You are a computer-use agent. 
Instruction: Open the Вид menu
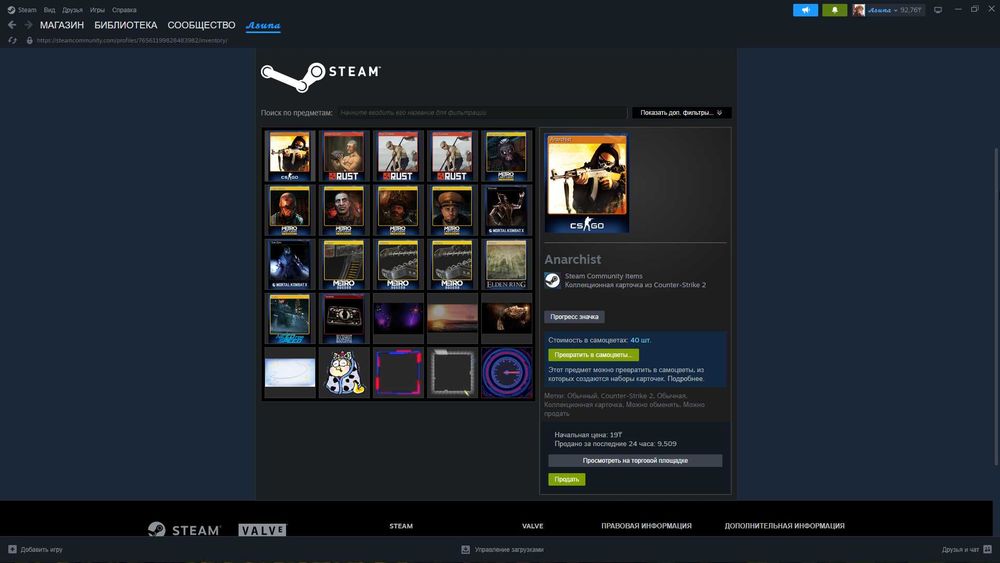(x=49, y=10)
